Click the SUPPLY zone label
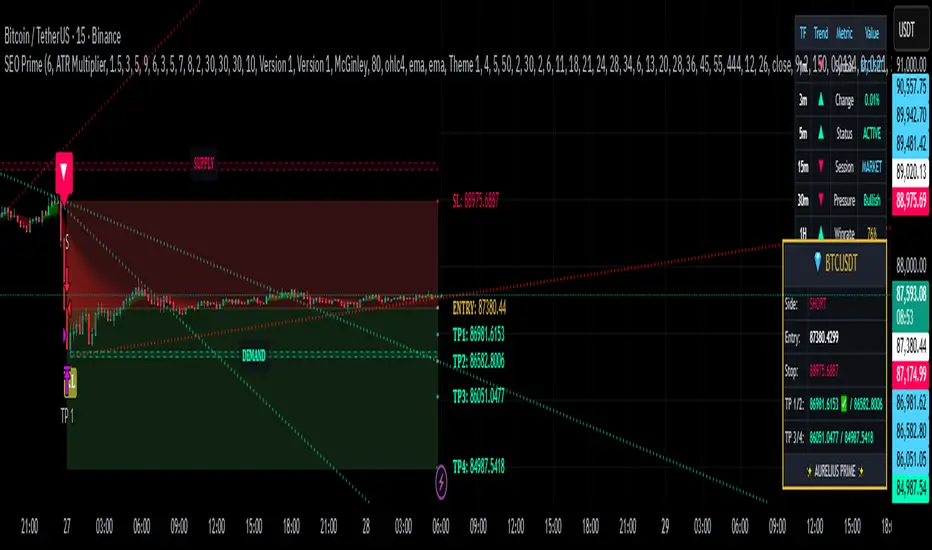932x550 pixels. [x=204, y=164]
